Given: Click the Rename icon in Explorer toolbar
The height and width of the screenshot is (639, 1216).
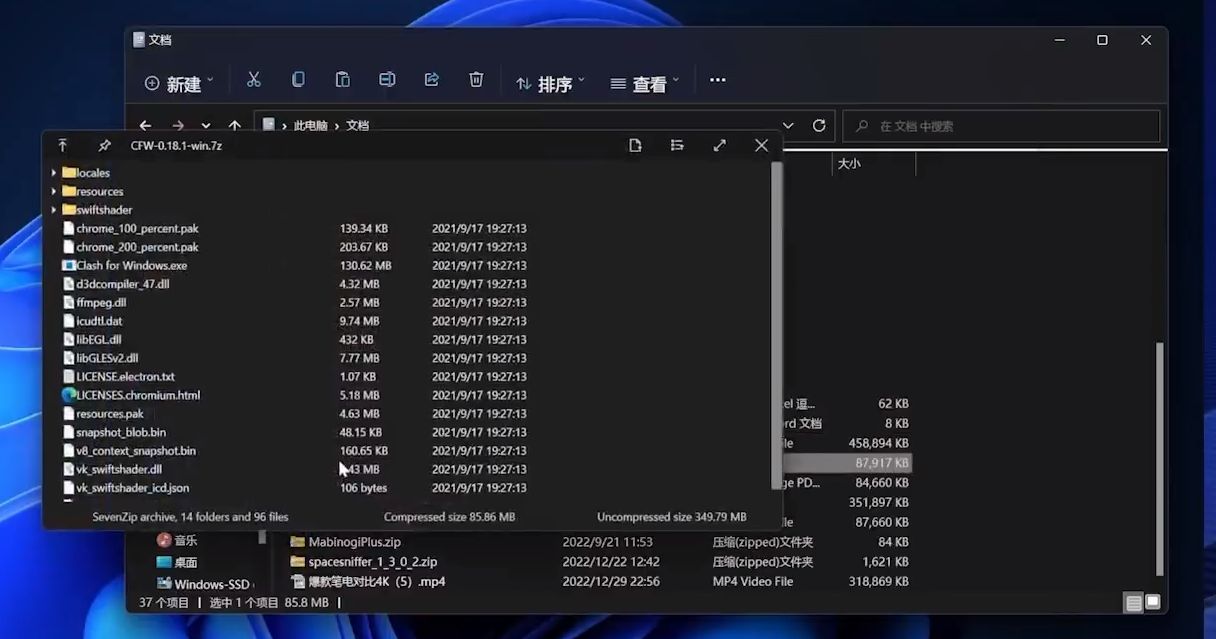Looking at the screenshot, I should (x=387, y=80).
